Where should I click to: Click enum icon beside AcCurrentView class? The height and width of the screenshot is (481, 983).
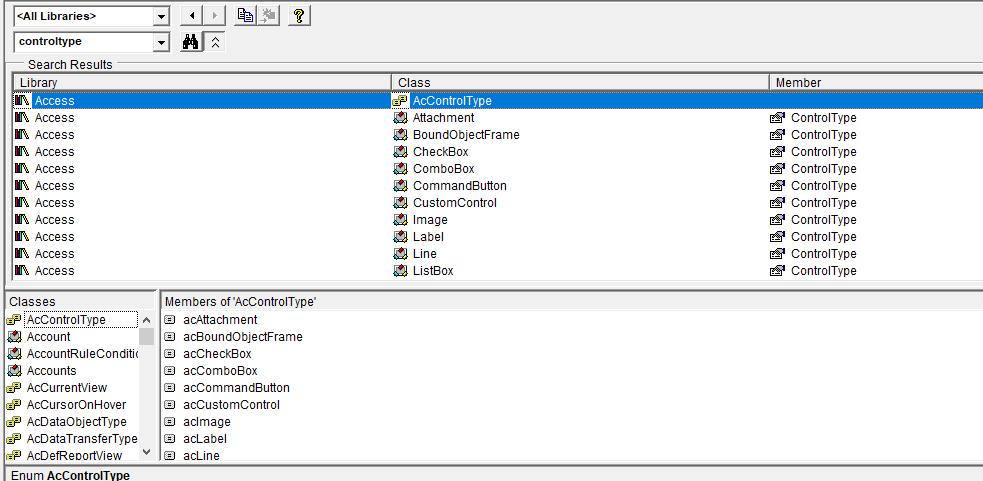14,388
